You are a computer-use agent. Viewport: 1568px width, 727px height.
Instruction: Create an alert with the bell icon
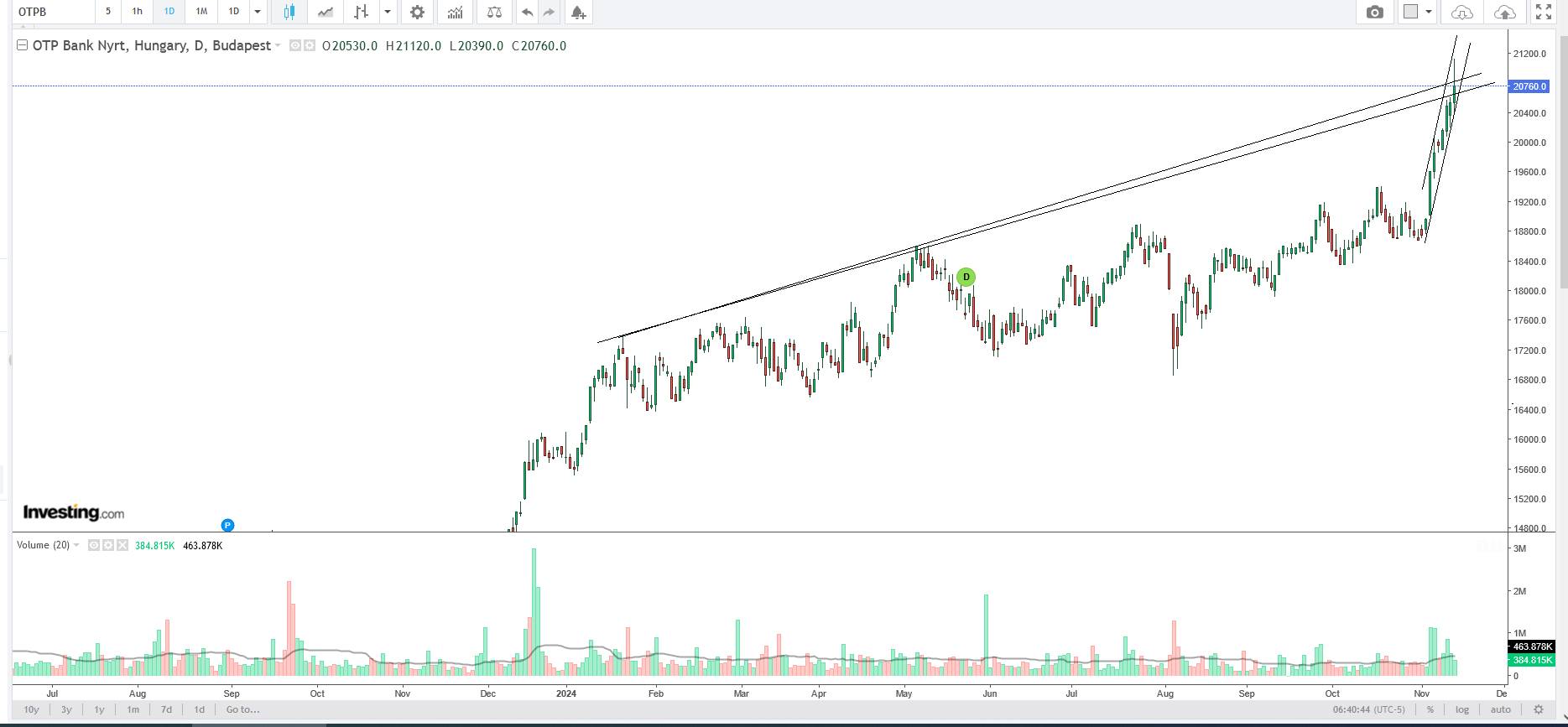point(578,12)
